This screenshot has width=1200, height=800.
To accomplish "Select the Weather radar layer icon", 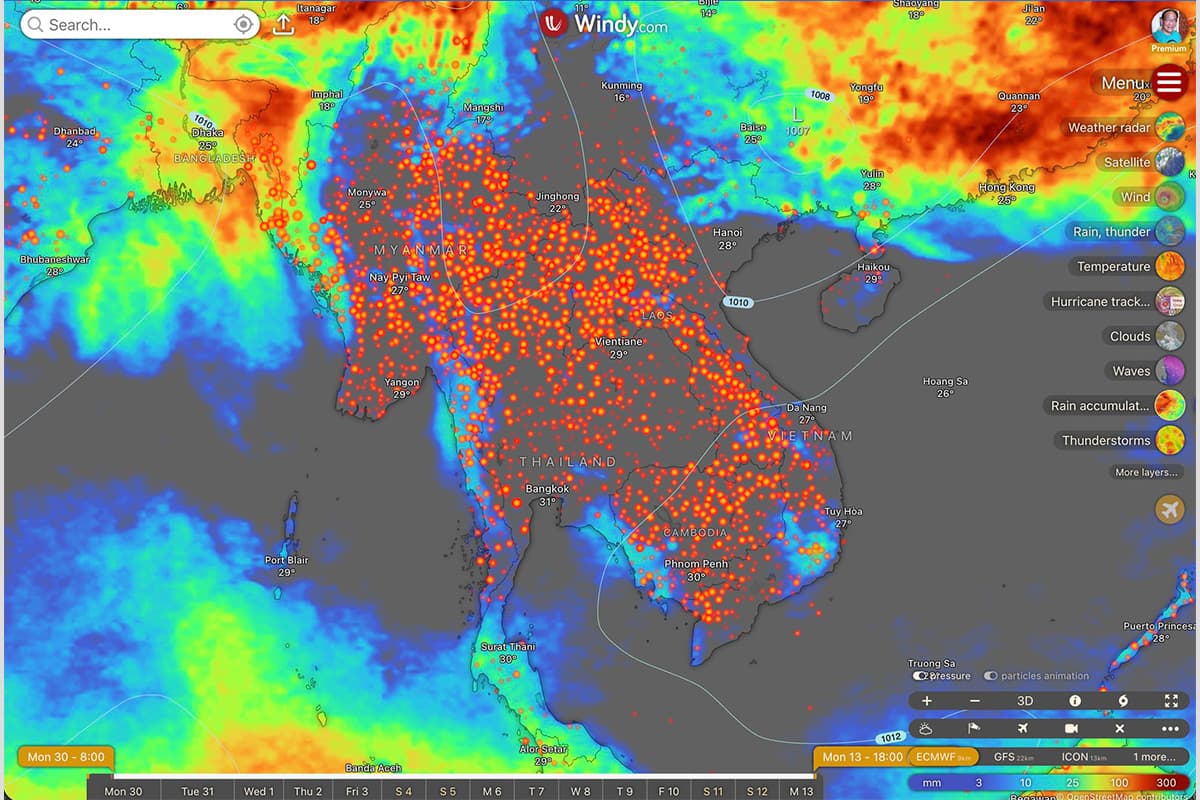I will tap(1168, 127).
